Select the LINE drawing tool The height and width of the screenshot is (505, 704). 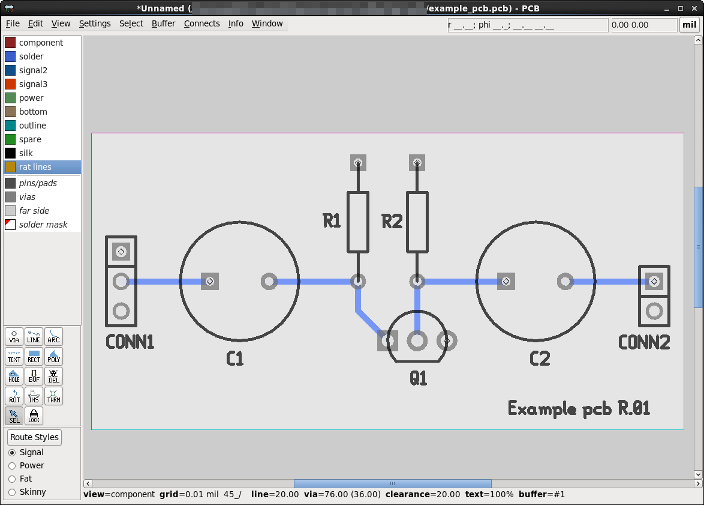pyautogui.click(x=34, y=337)
